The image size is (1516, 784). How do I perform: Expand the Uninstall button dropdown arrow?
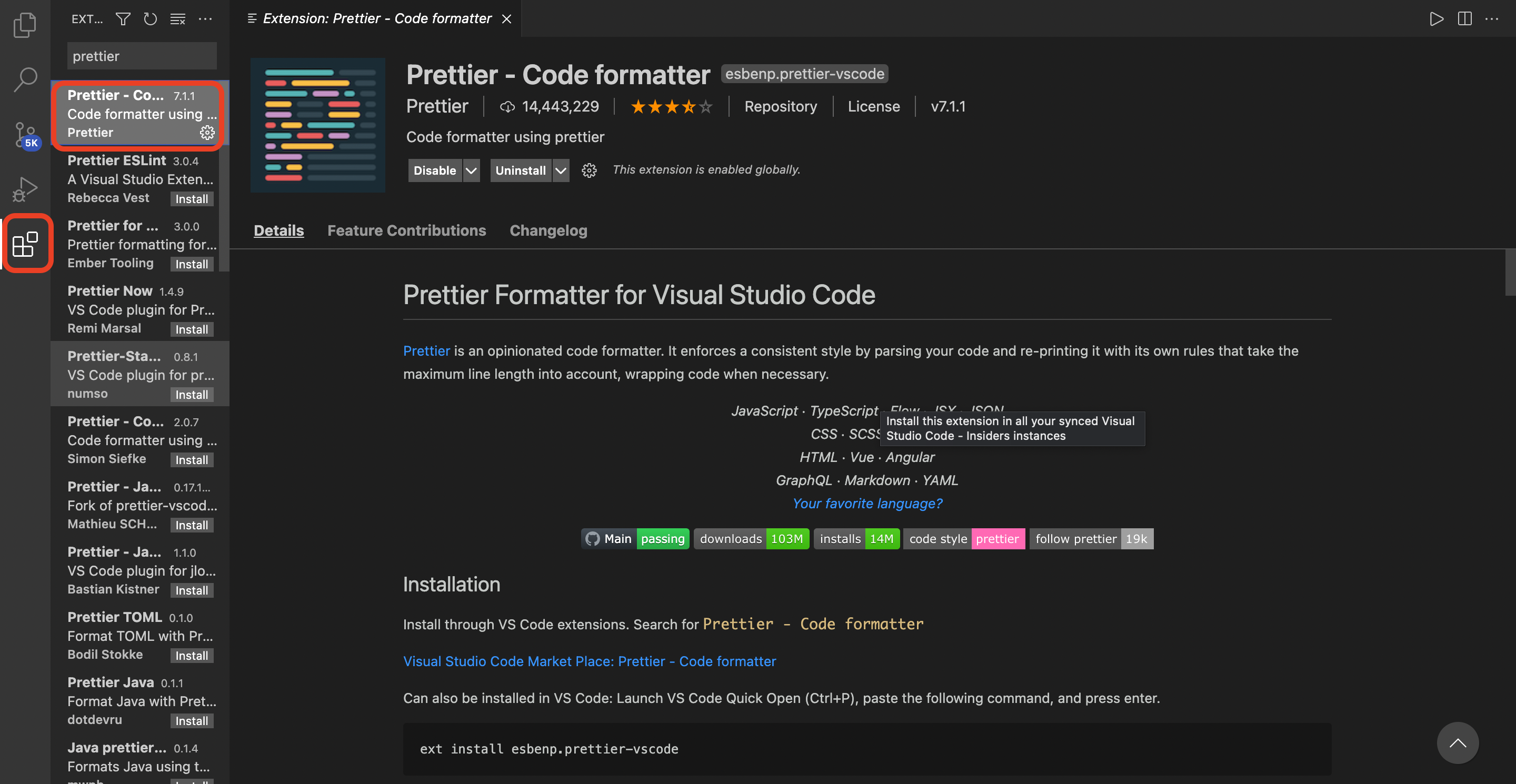click(x=561, y=170)
